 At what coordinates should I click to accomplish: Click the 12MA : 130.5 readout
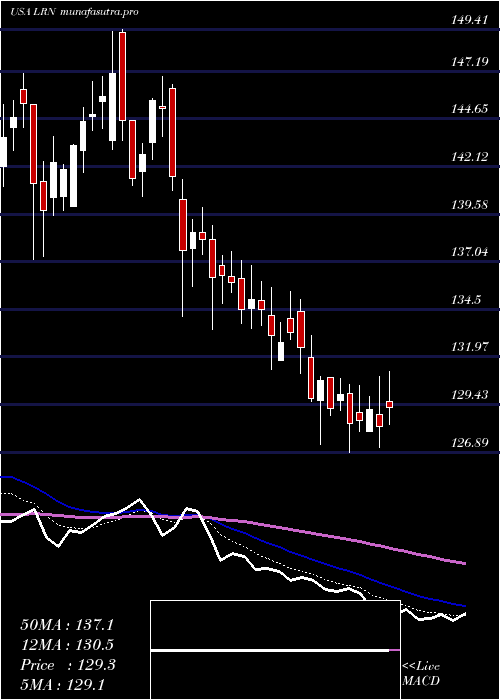67,645
